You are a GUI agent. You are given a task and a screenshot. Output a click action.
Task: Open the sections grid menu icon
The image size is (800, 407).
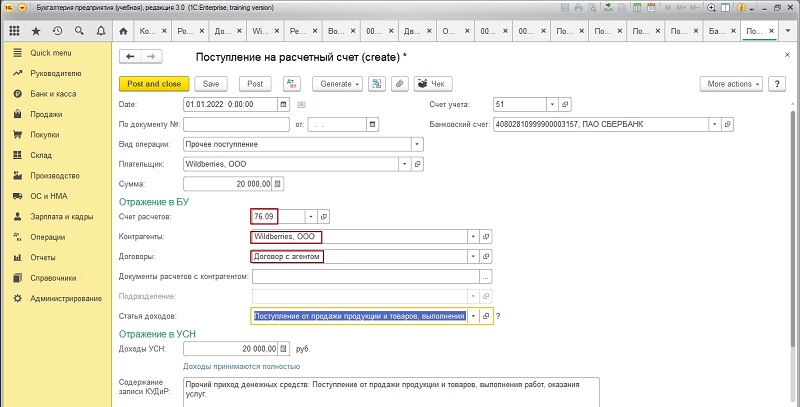(x=14, y=31)
